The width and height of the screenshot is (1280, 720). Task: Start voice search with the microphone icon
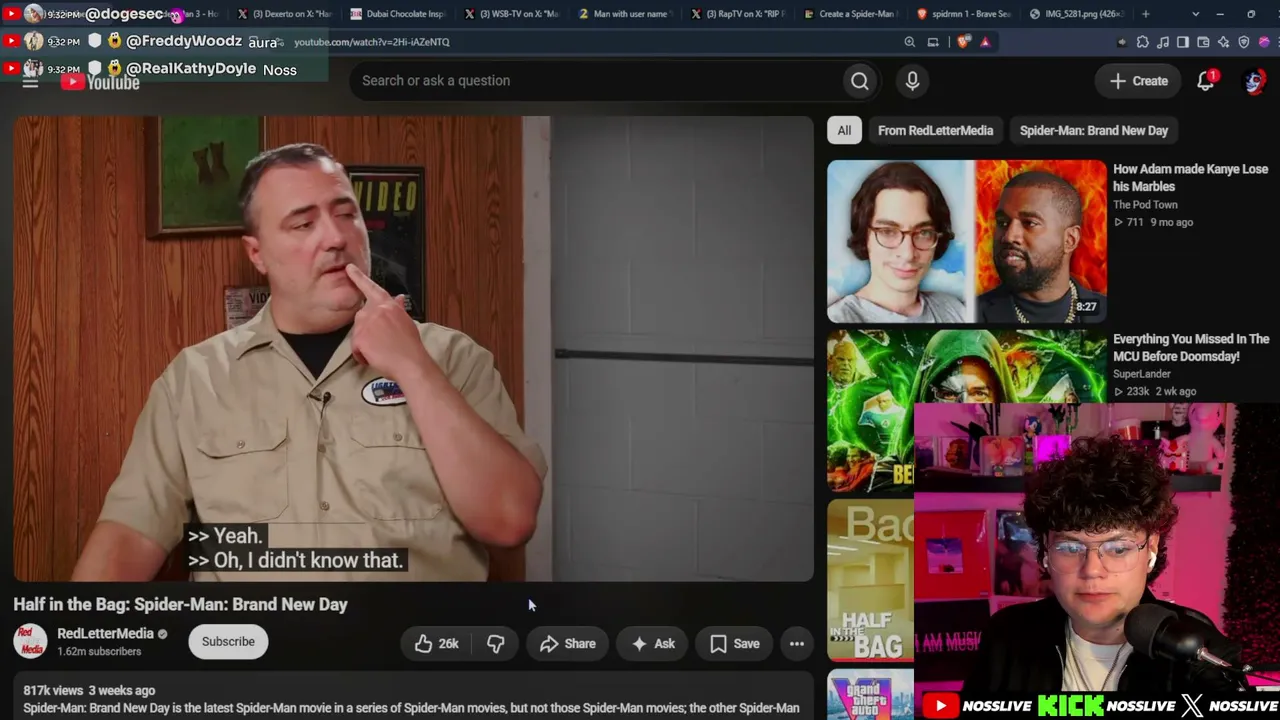point(912,81)
